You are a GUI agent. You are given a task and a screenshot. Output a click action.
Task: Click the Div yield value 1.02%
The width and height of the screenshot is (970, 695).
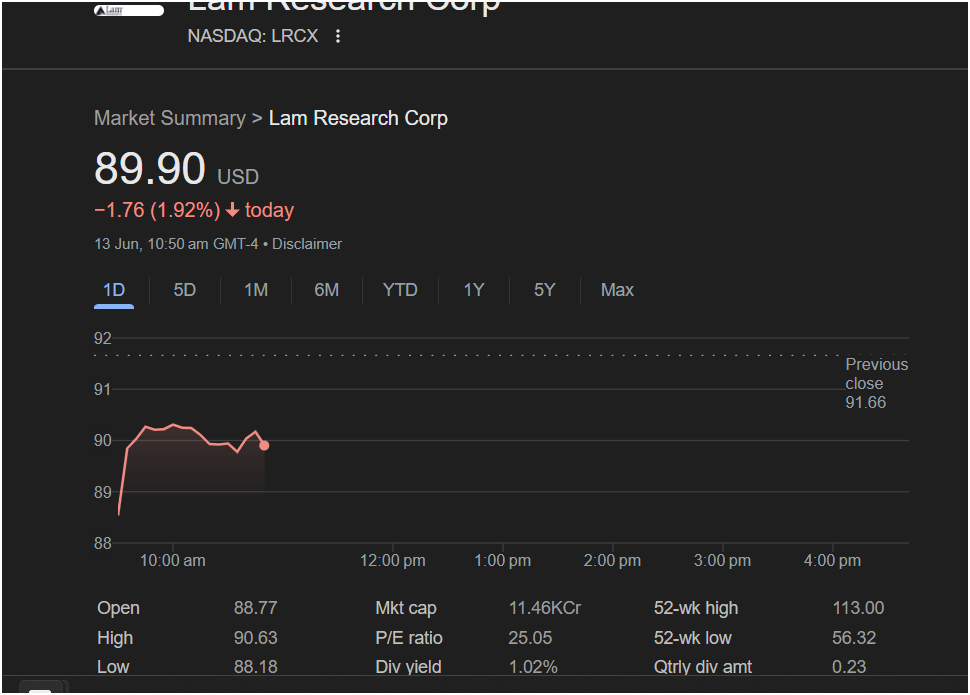[533, 667]
